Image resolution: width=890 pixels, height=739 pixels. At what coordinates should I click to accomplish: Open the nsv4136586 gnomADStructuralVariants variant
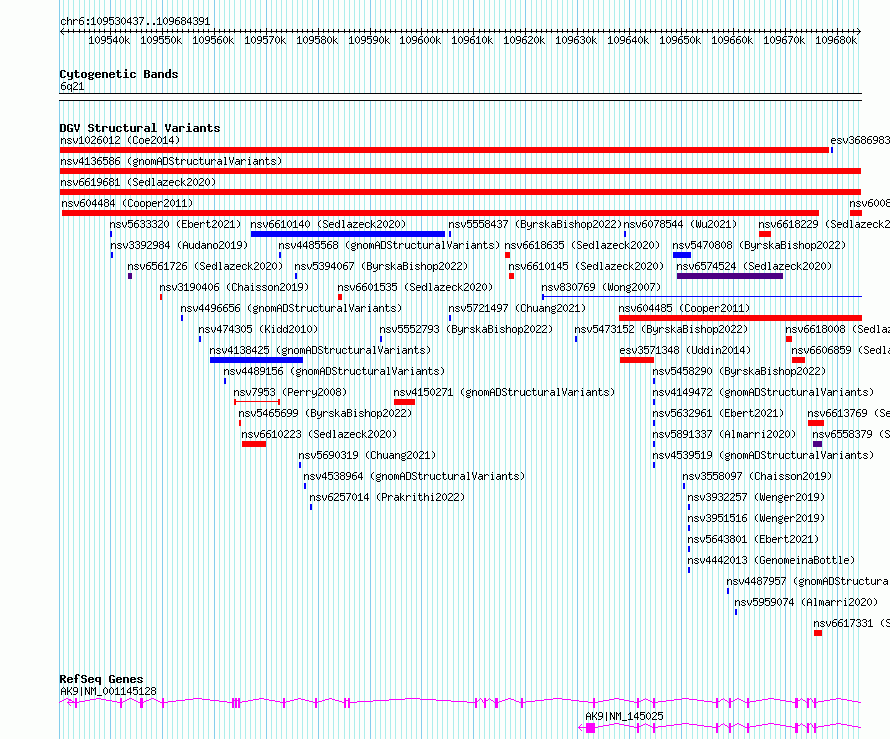click(171, 161)
